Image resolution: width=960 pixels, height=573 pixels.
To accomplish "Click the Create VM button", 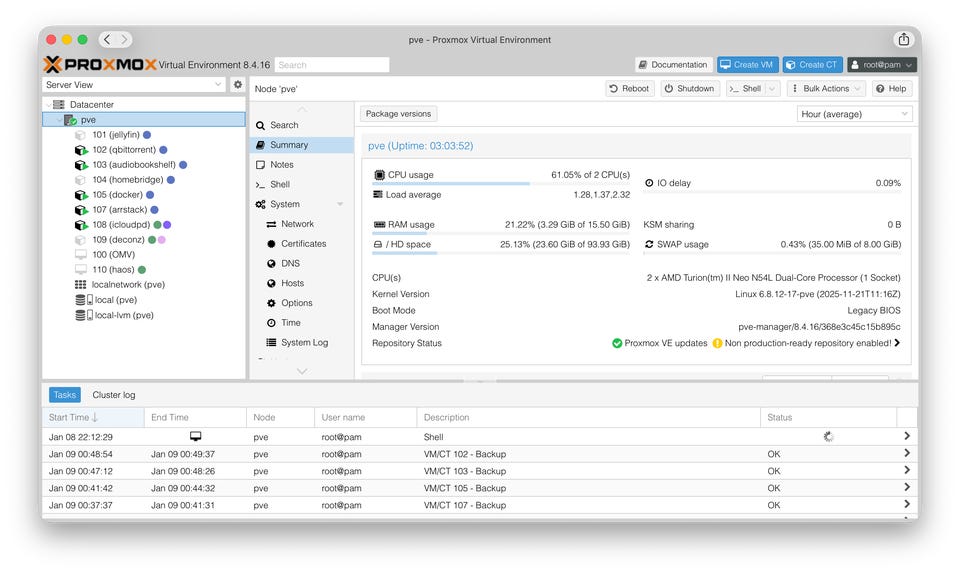I will 746,65.
